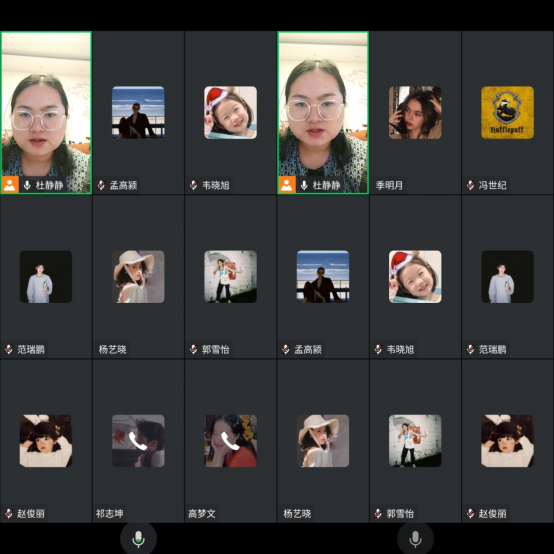Click the 高梦文 name label

(x=201, y=513)
